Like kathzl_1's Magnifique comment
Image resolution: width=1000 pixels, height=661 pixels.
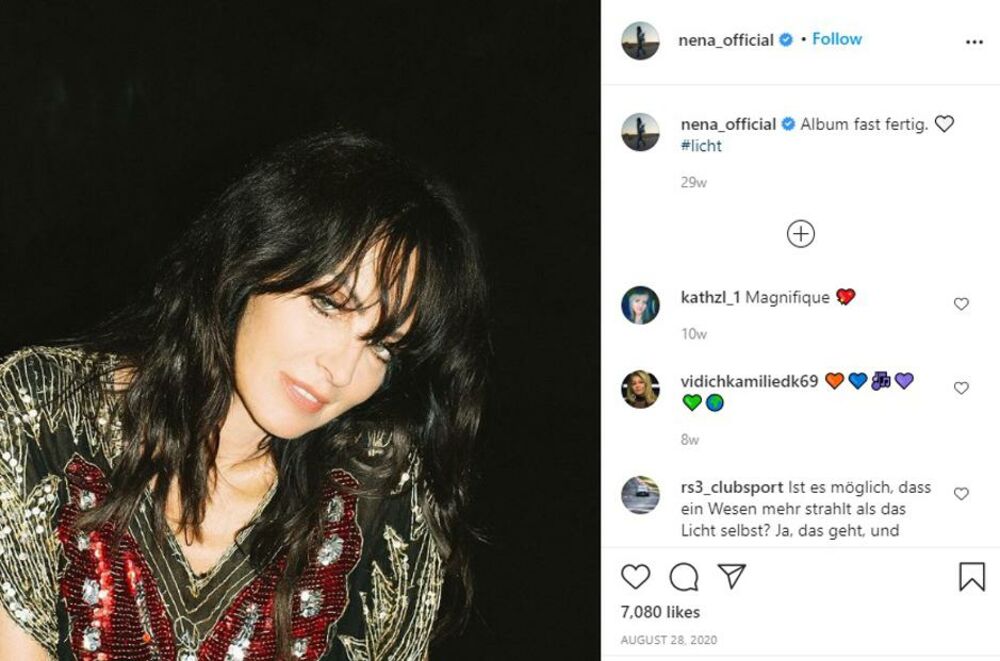click(961, 304)
